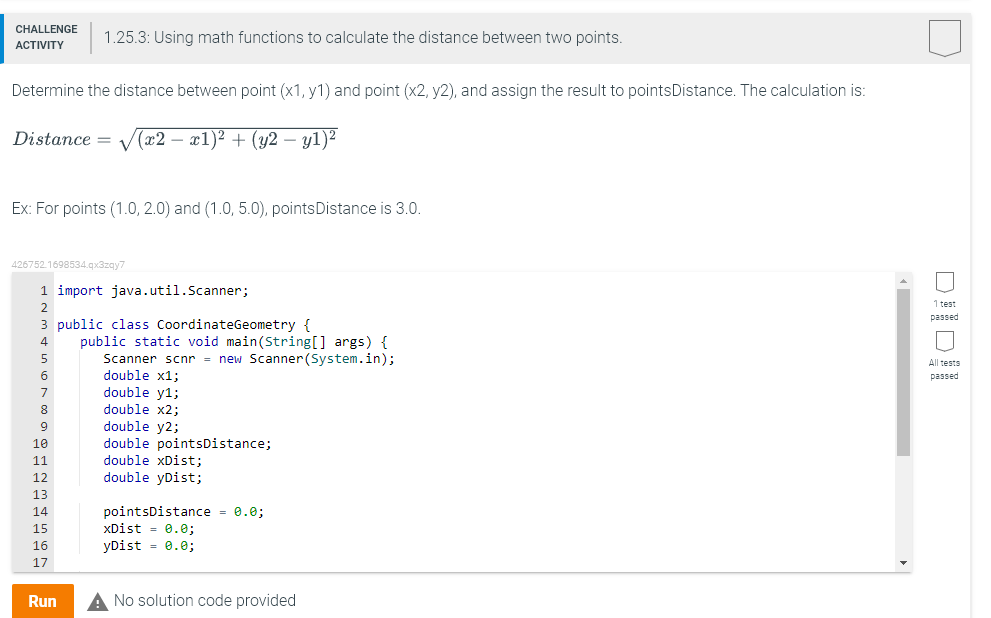Viewport: 991px width, 618px height.
Task: Click the "No solution code provided" message
Action: pyautogui.click(x=205, y=600)
